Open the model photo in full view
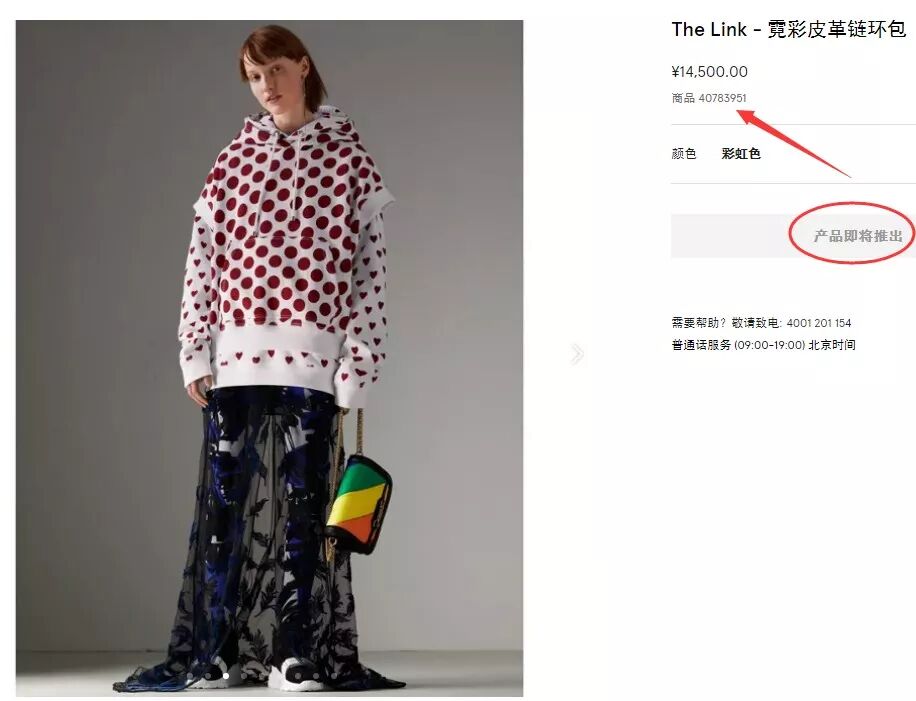The height and width of the screenshot is (701, 916). tap(269, 358)
